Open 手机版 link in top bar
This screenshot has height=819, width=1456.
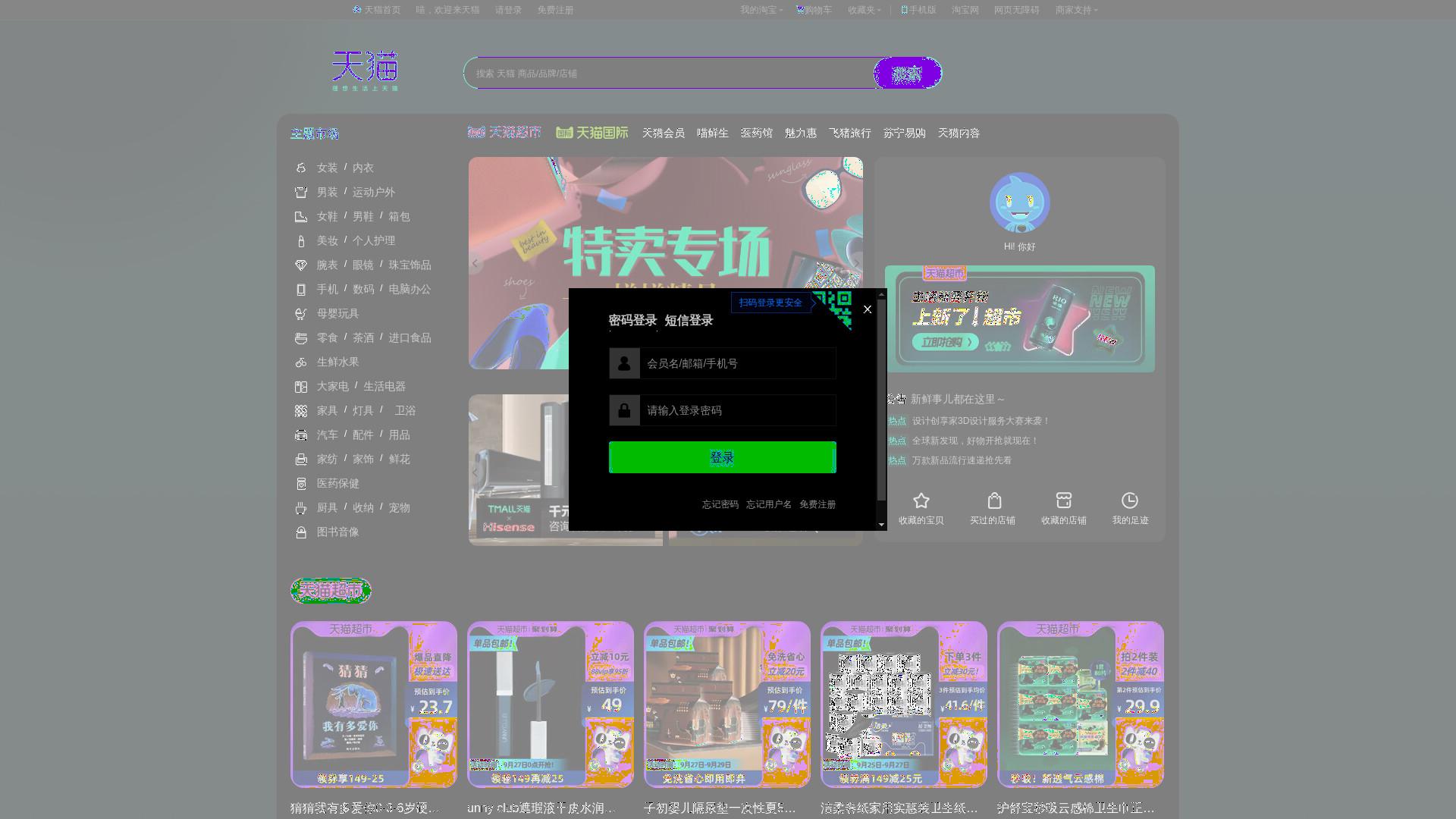tap(918, 10)
